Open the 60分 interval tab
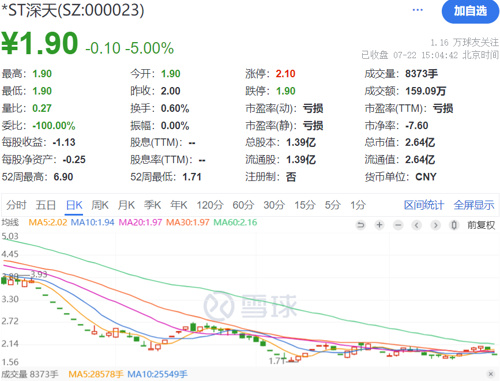Viewport: 500px width, 381px height. [x=243, y=205]
